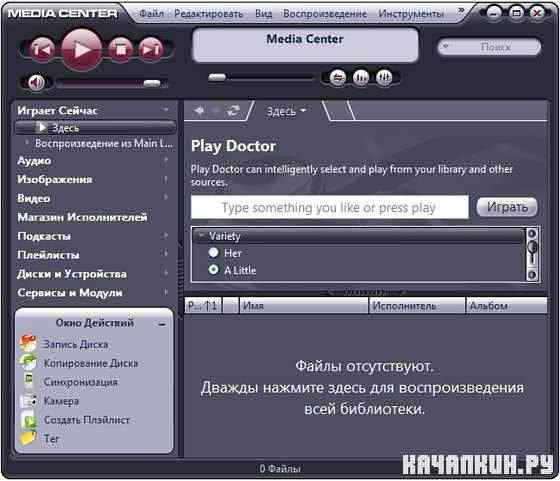Click the Запись Диска burn icon
560x481 pixels.
(28, 344)
